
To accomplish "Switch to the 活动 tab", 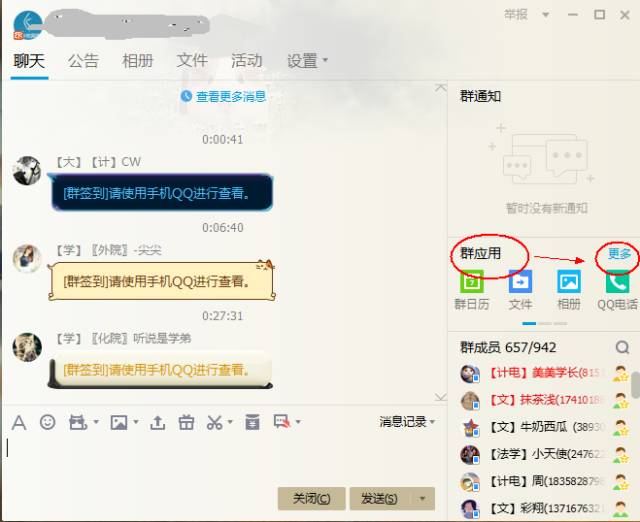I will point(246,61).
